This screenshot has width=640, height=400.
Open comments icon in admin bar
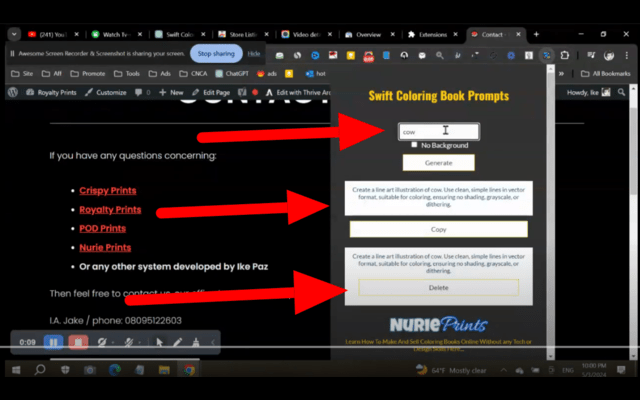tap(142, 93)
